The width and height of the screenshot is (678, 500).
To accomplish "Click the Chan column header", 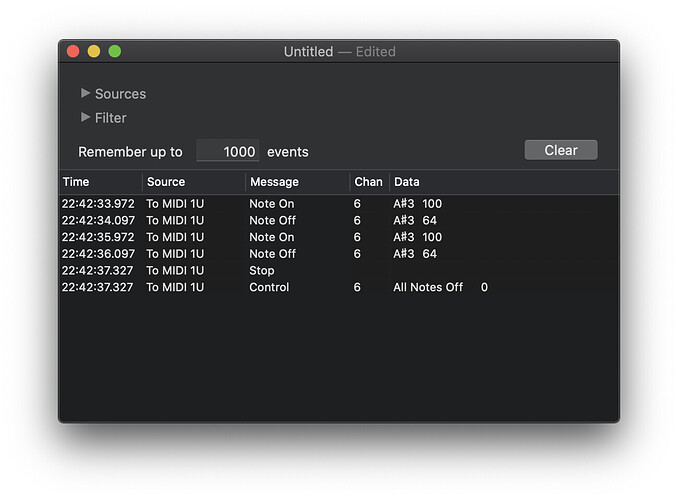I will (x=370, y=182).
